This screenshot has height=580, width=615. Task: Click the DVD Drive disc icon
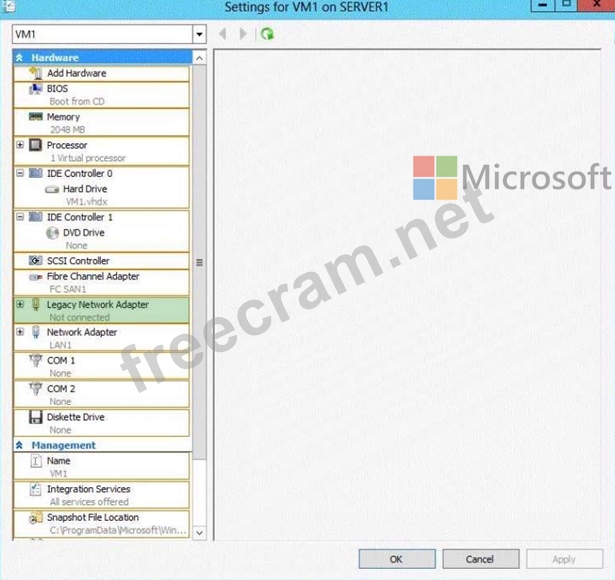pos(52,233)
